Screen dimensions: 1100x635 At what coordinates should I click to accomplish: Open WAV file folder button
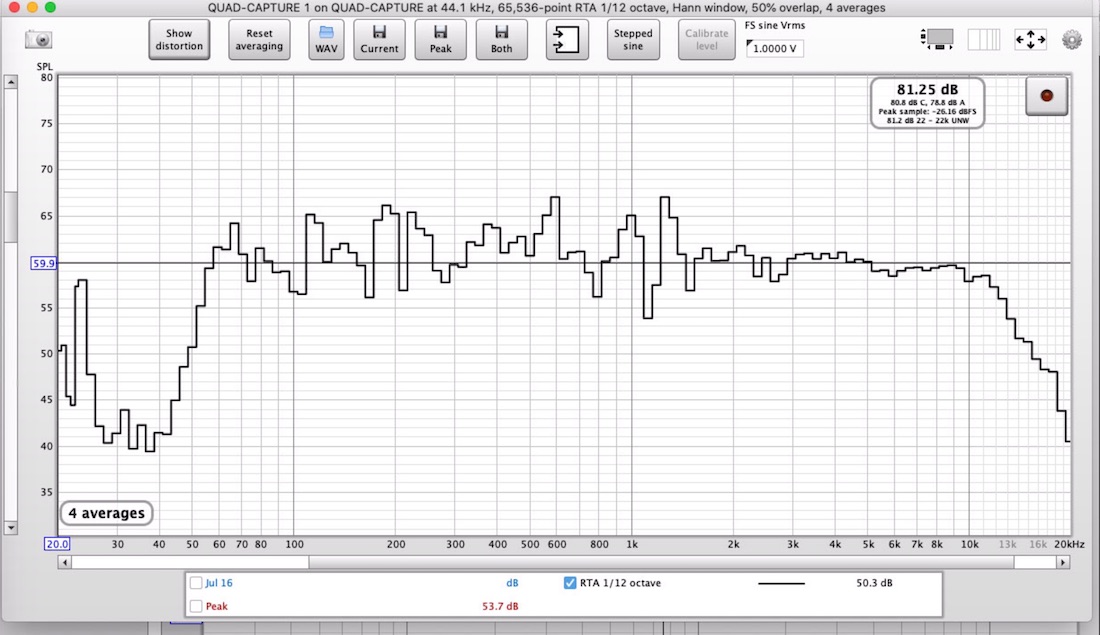tap(326, 39)
